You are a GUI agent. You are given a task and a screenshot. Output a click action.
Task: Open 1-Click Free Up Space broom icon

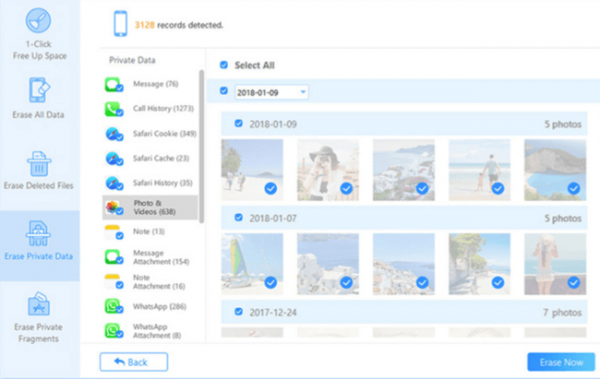(38, 20)
